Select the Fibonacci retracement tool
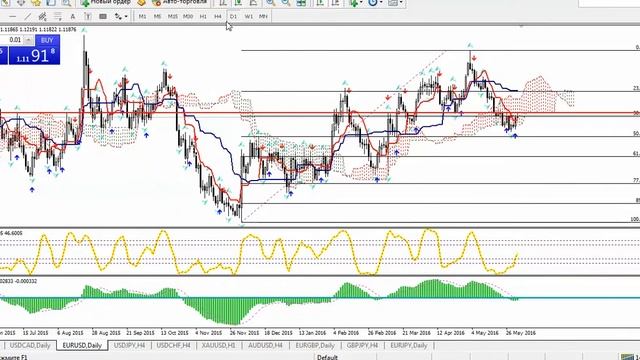Viewport: 640px width, 360px height. coord(58,16)
